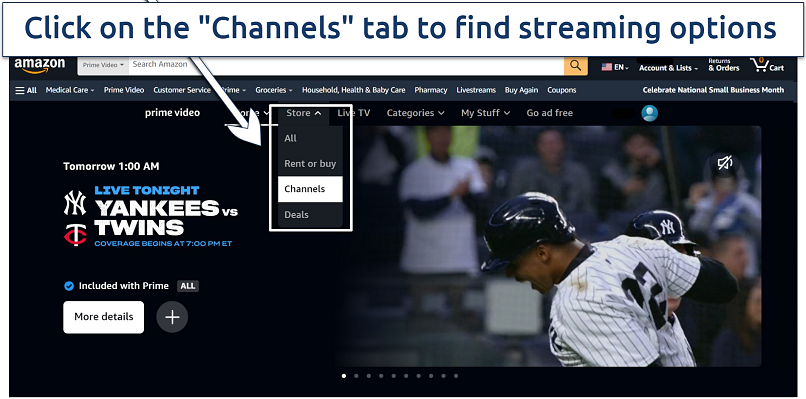
Task: Open the Go ad free link
Action: pos(549,113)
